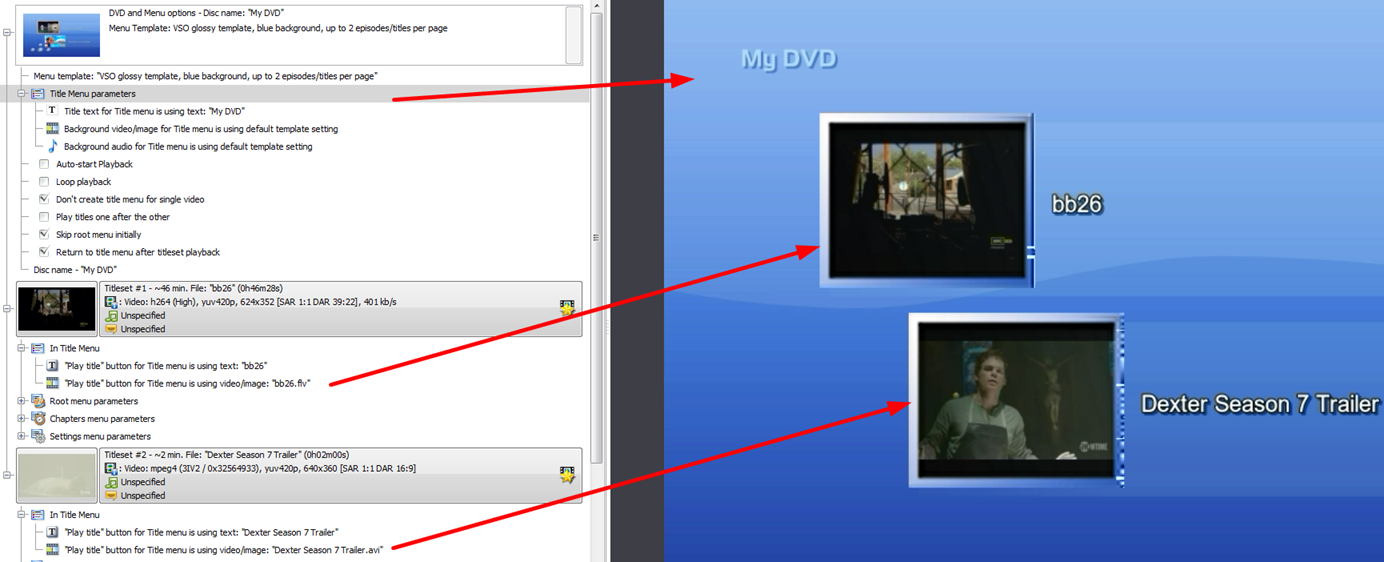Click the tree panel vertical scrollbar thumb
This screenshot has width=1384, height=562.
pos(597,238)
